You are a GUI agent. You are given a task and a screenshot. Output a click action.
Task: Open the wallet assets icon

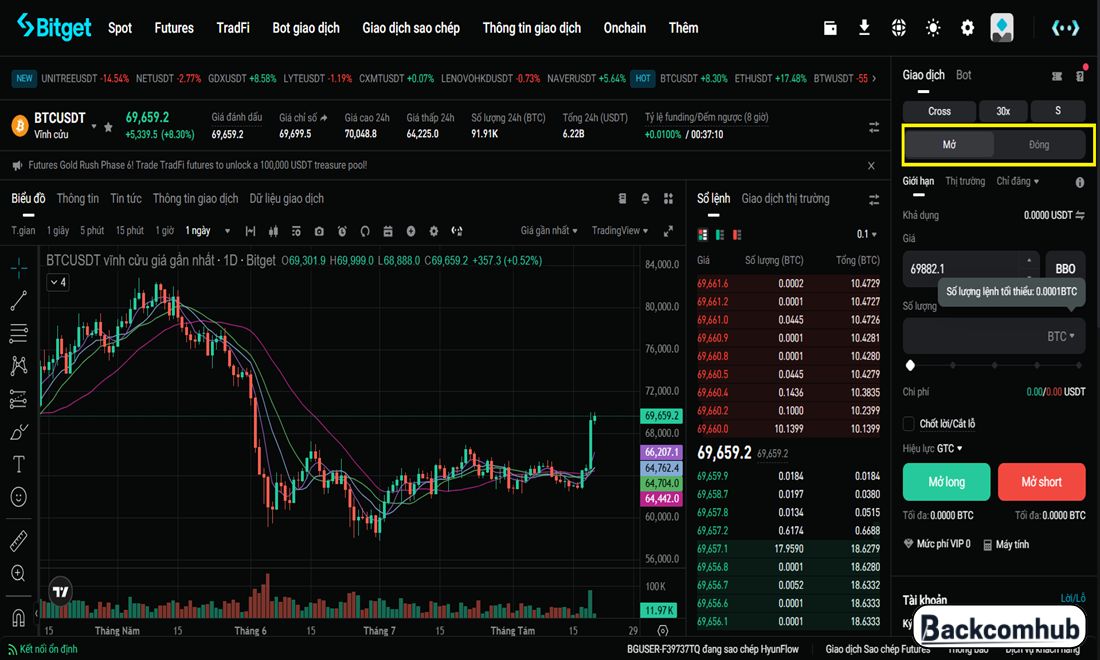coord(830,28)
